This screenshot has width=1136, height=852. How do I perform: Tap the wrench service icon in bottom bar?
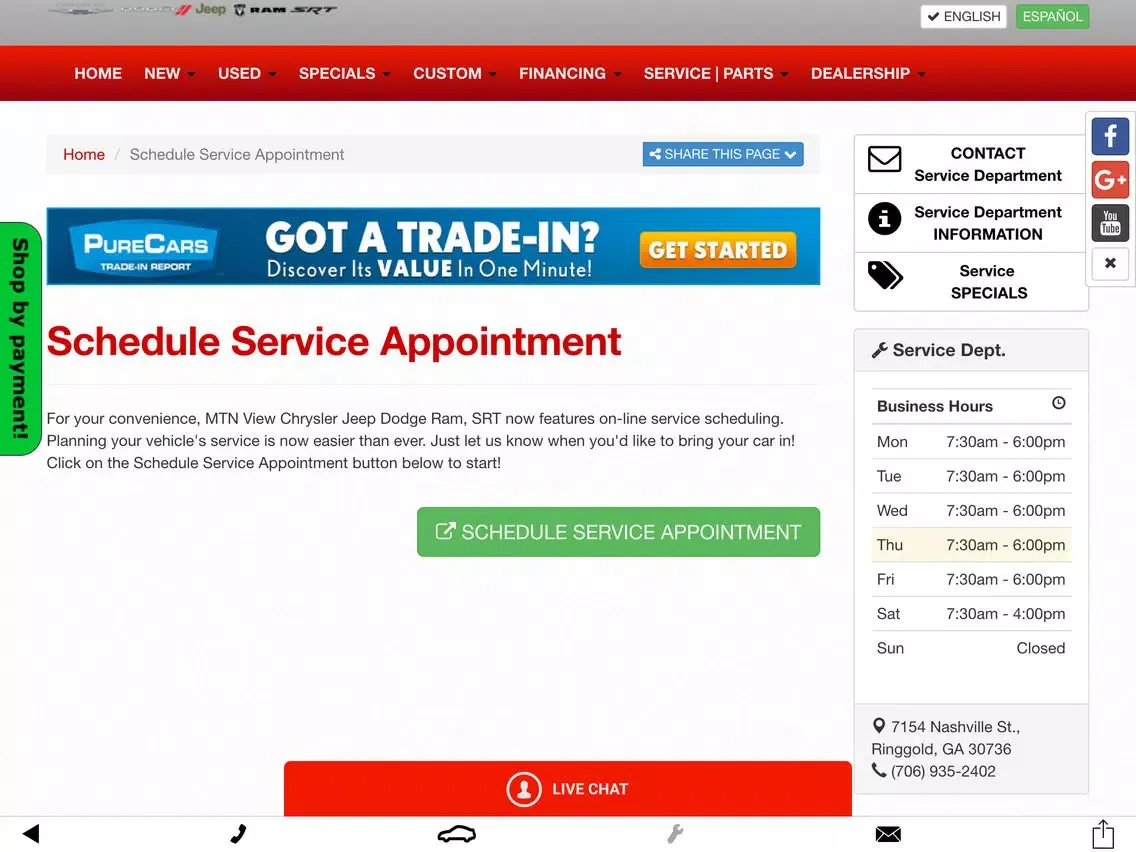[674, 834]
